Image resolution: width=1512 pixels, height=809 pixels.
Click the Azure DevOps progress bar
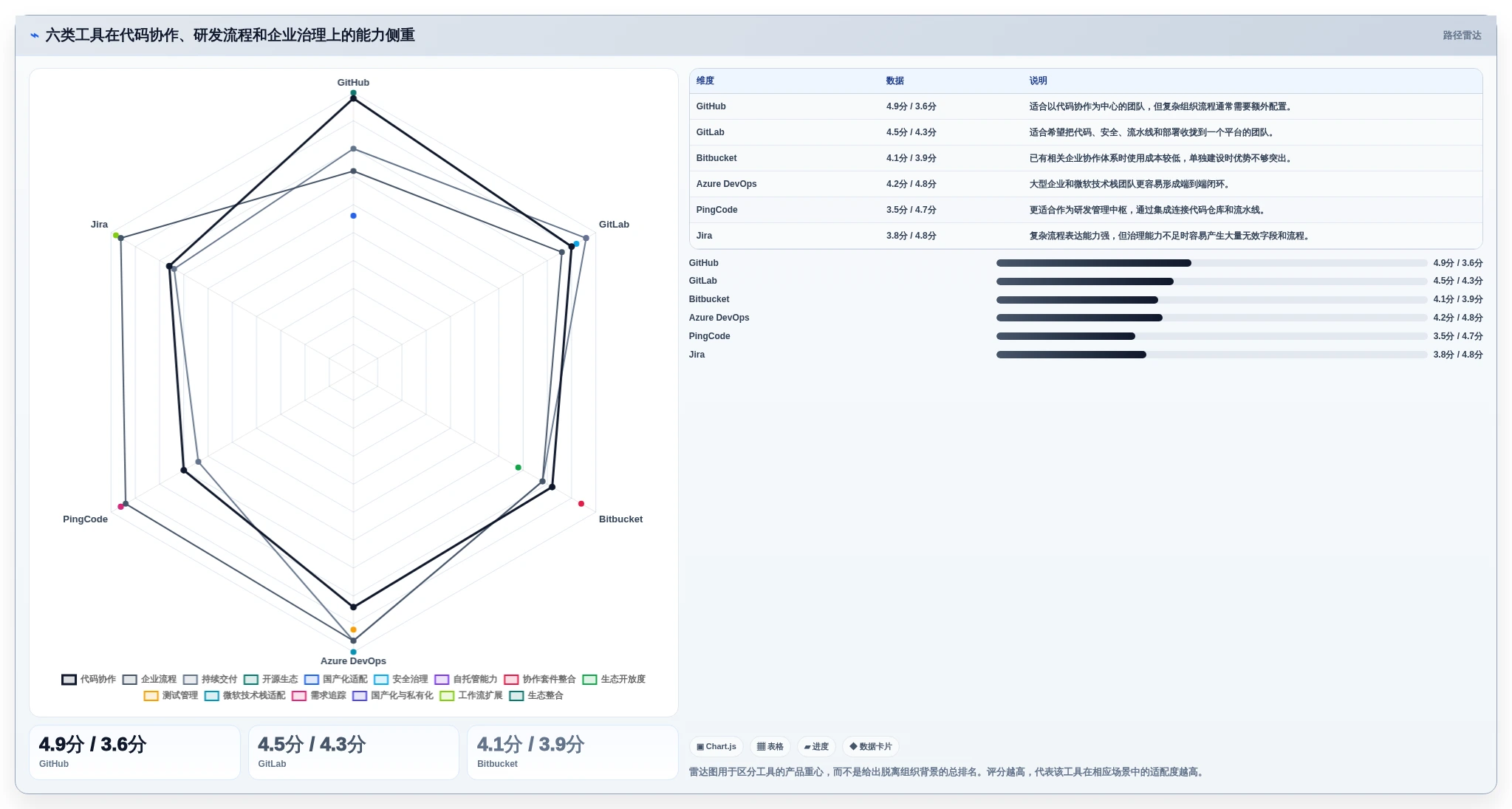[1211, 318]
